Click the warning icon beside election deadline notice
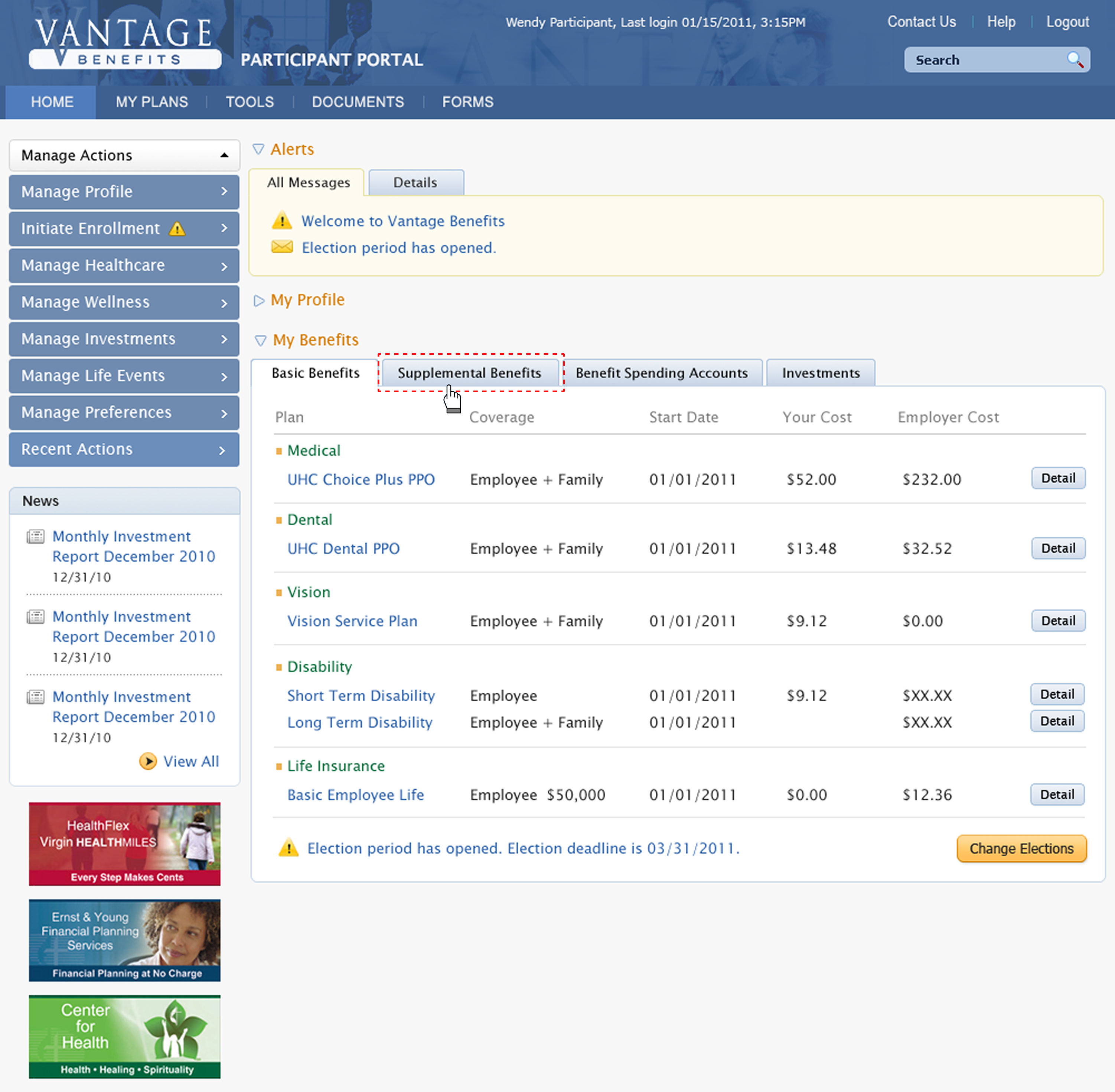1115x1092 pixels. coord(288,848)
